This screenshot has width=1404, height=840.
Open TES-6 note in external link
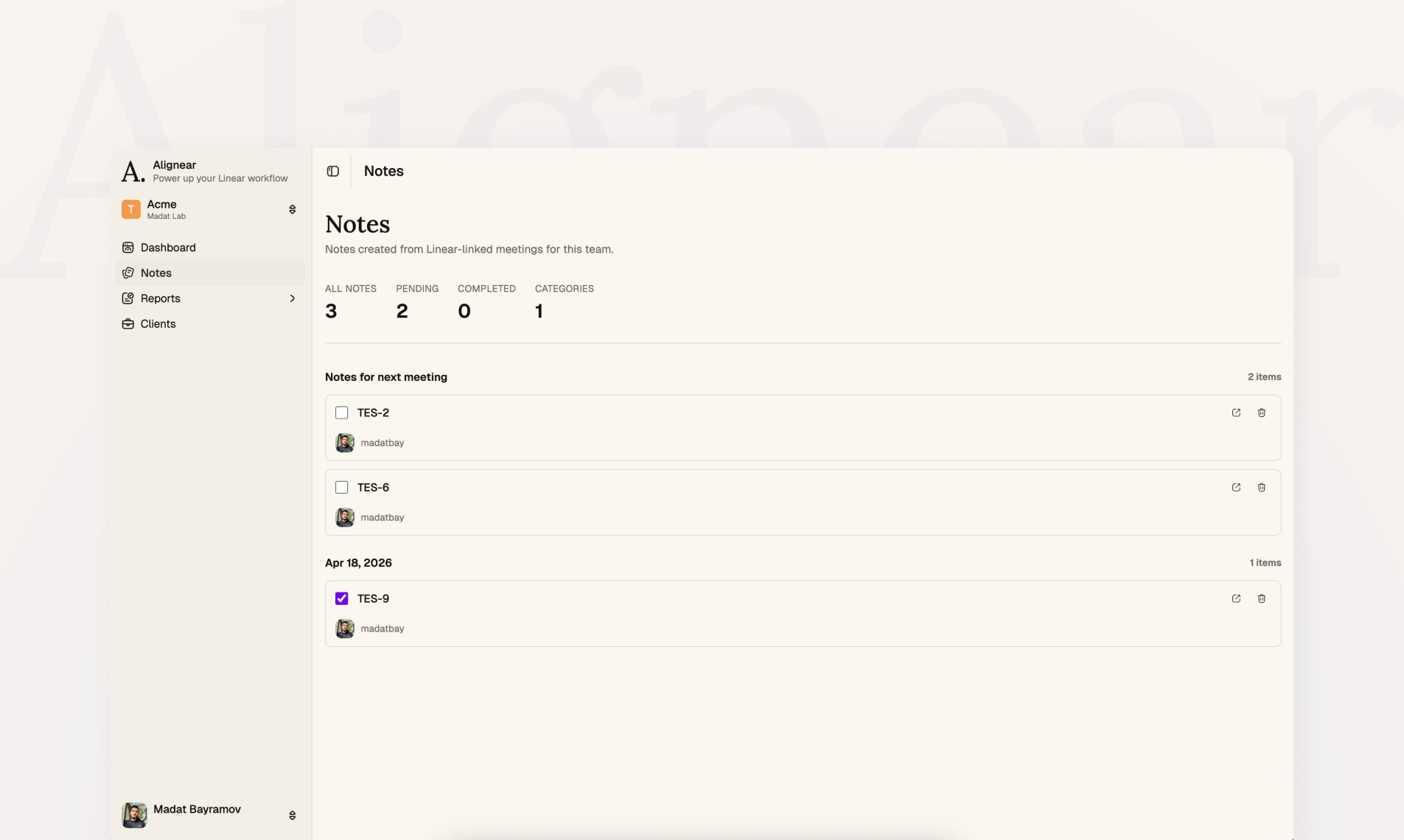(x=1236, y=487)
